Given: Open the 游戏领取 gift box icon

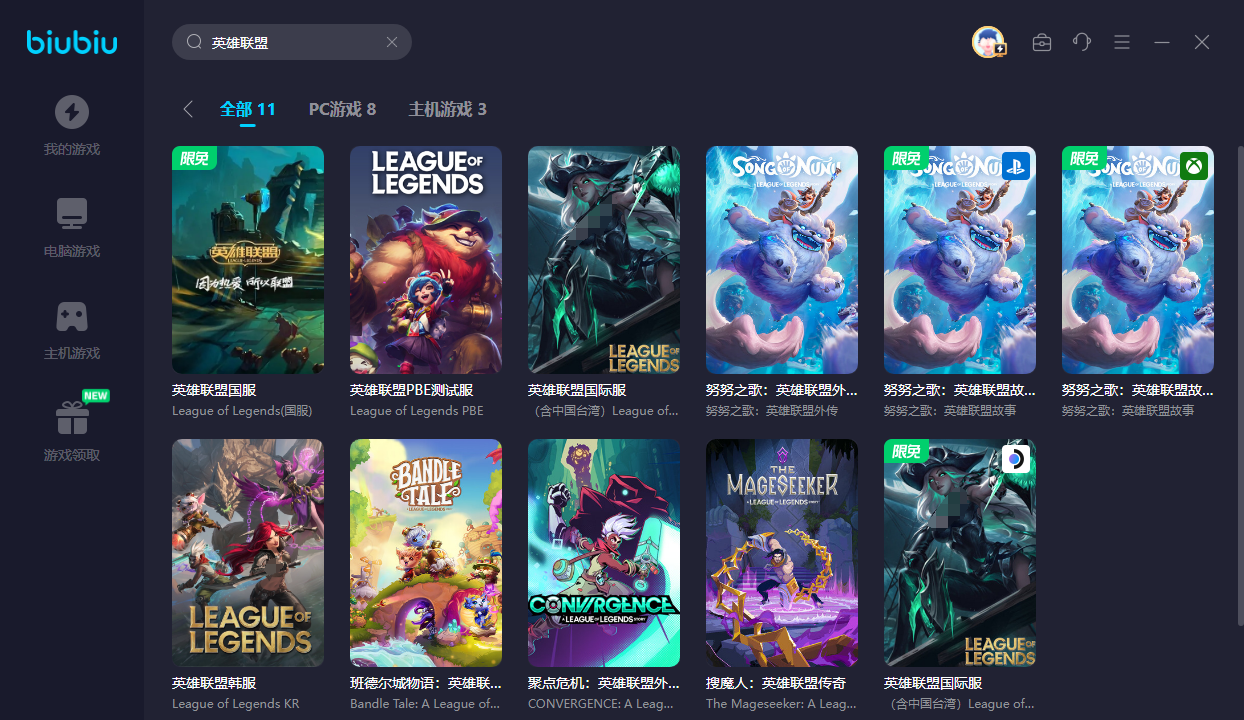Looking at the screenshot, I should pos(71,418).
